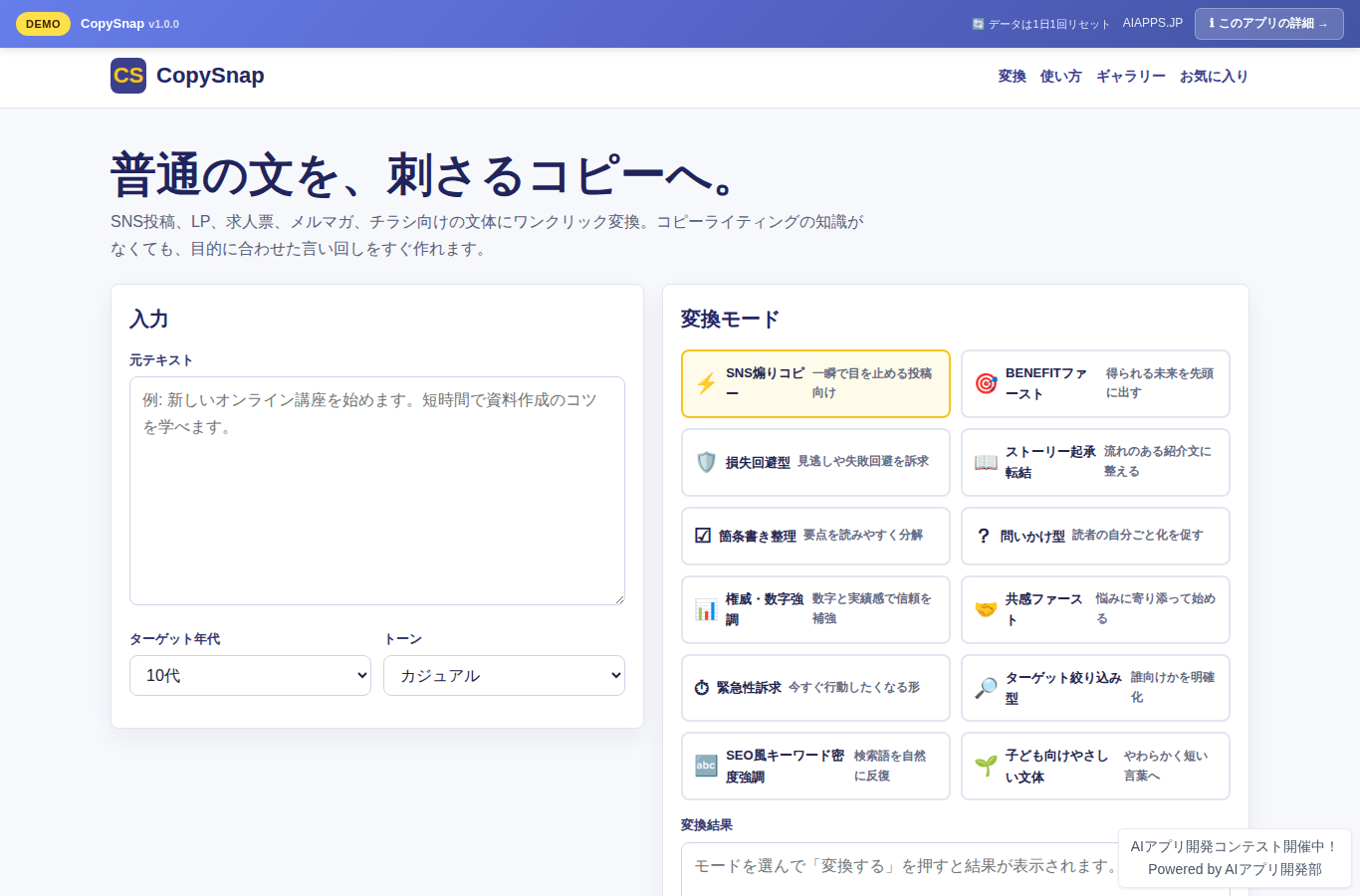
Task: Open the ギャラリー nav item
Action: pos(1131,76)
